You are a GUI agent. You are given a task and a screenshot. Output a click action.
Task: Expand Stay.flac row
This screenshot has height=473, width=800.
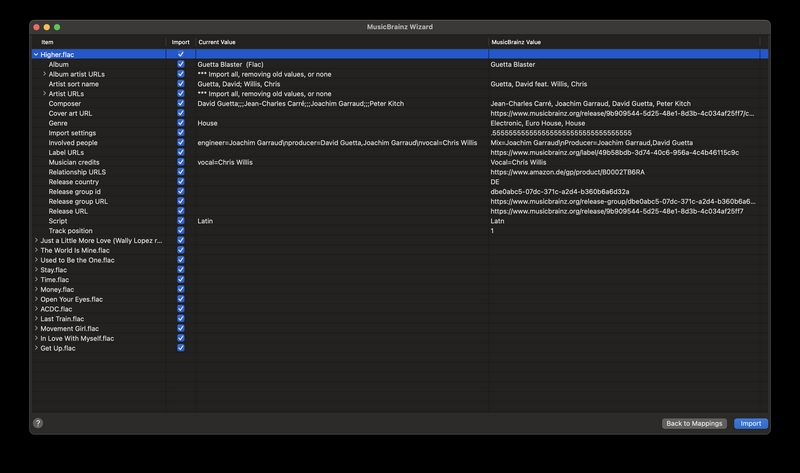pos(36,269)
